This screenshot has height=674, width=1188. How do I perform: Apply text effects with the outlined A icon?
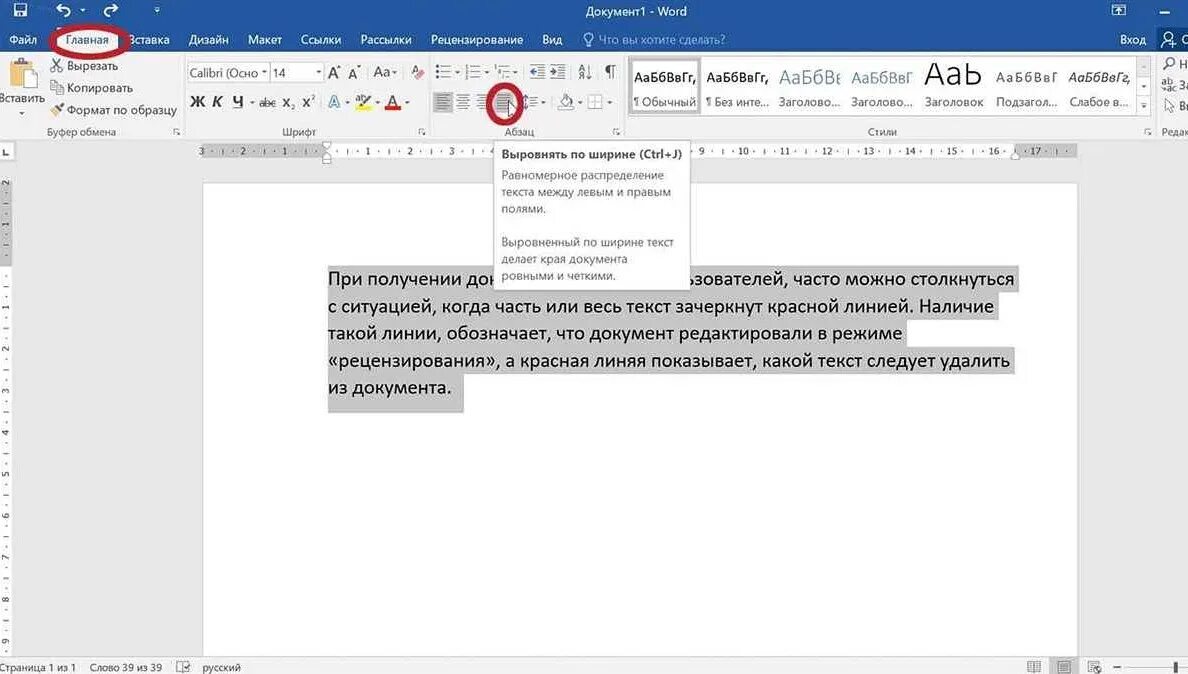point(333,101)
